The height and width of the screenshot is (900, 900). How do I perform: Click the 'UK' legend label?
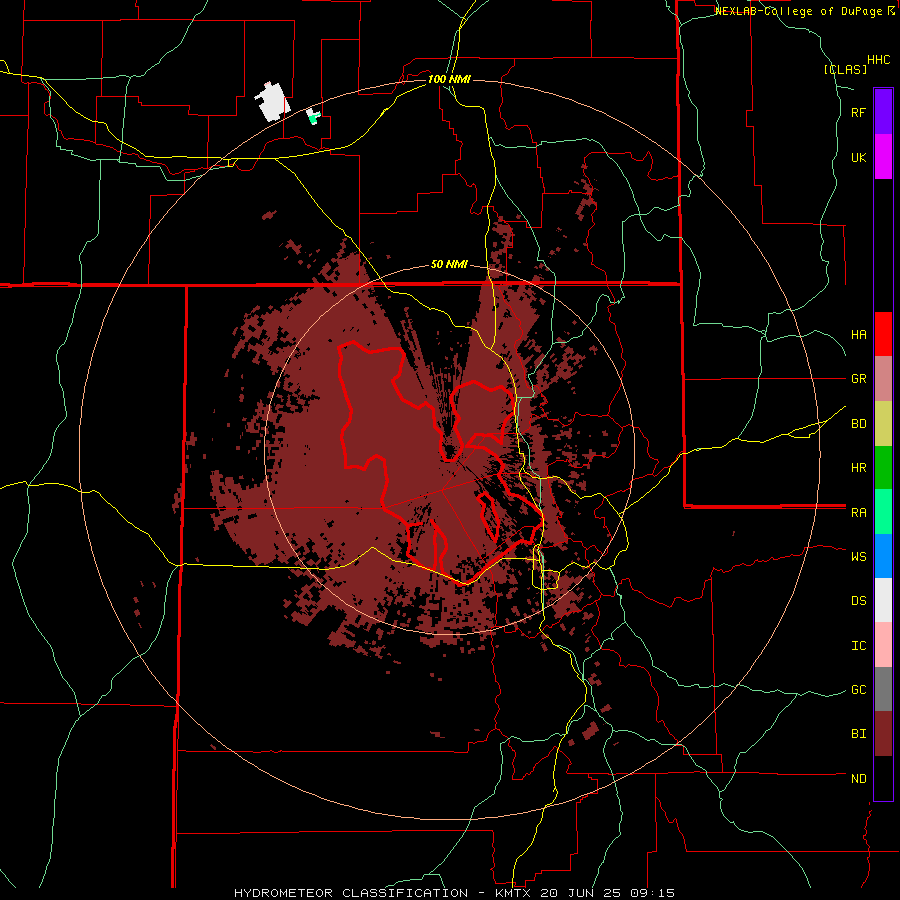click(858, 157)
